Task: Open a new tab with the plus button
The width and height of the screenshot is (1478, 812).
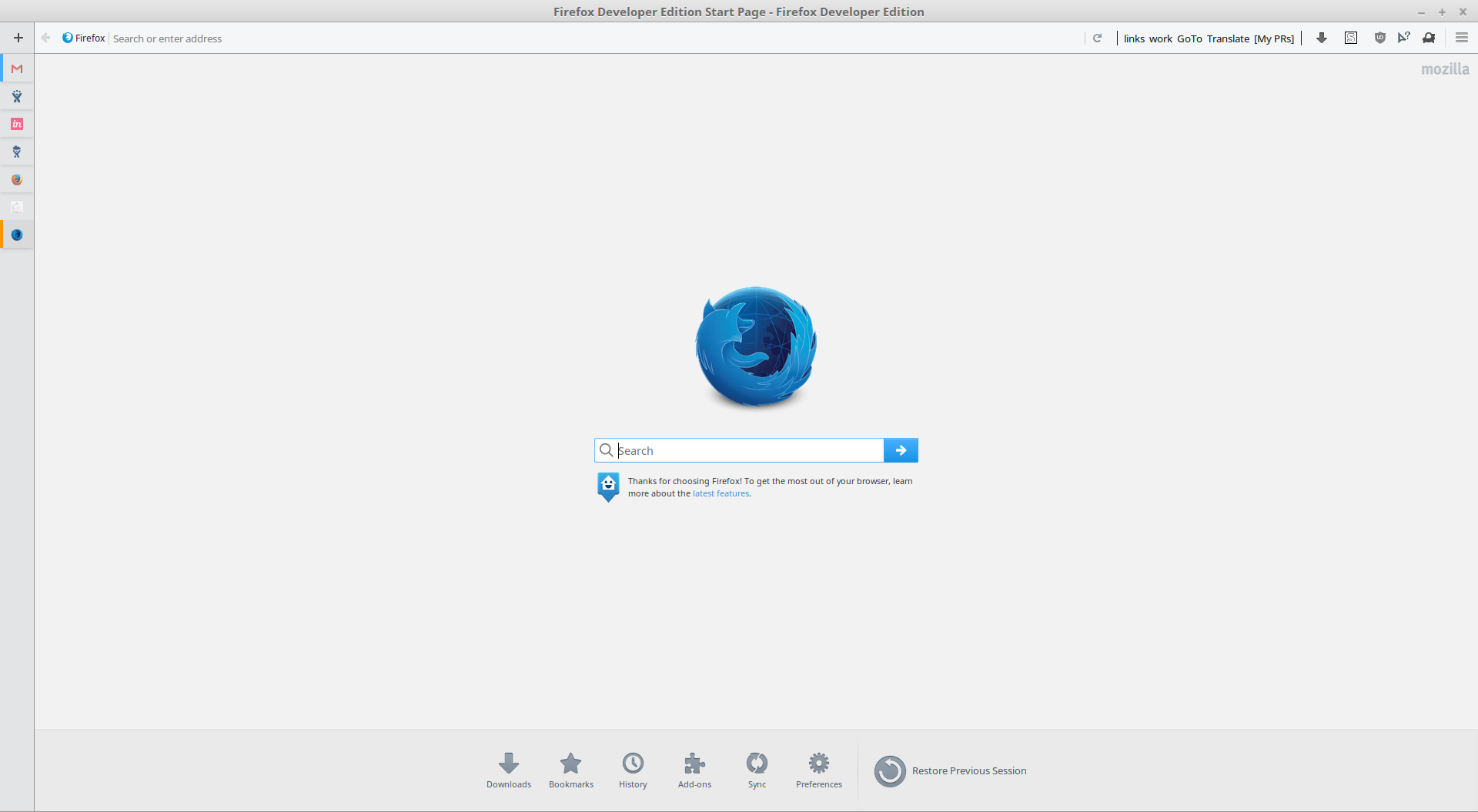Action: tap(18, 38)
